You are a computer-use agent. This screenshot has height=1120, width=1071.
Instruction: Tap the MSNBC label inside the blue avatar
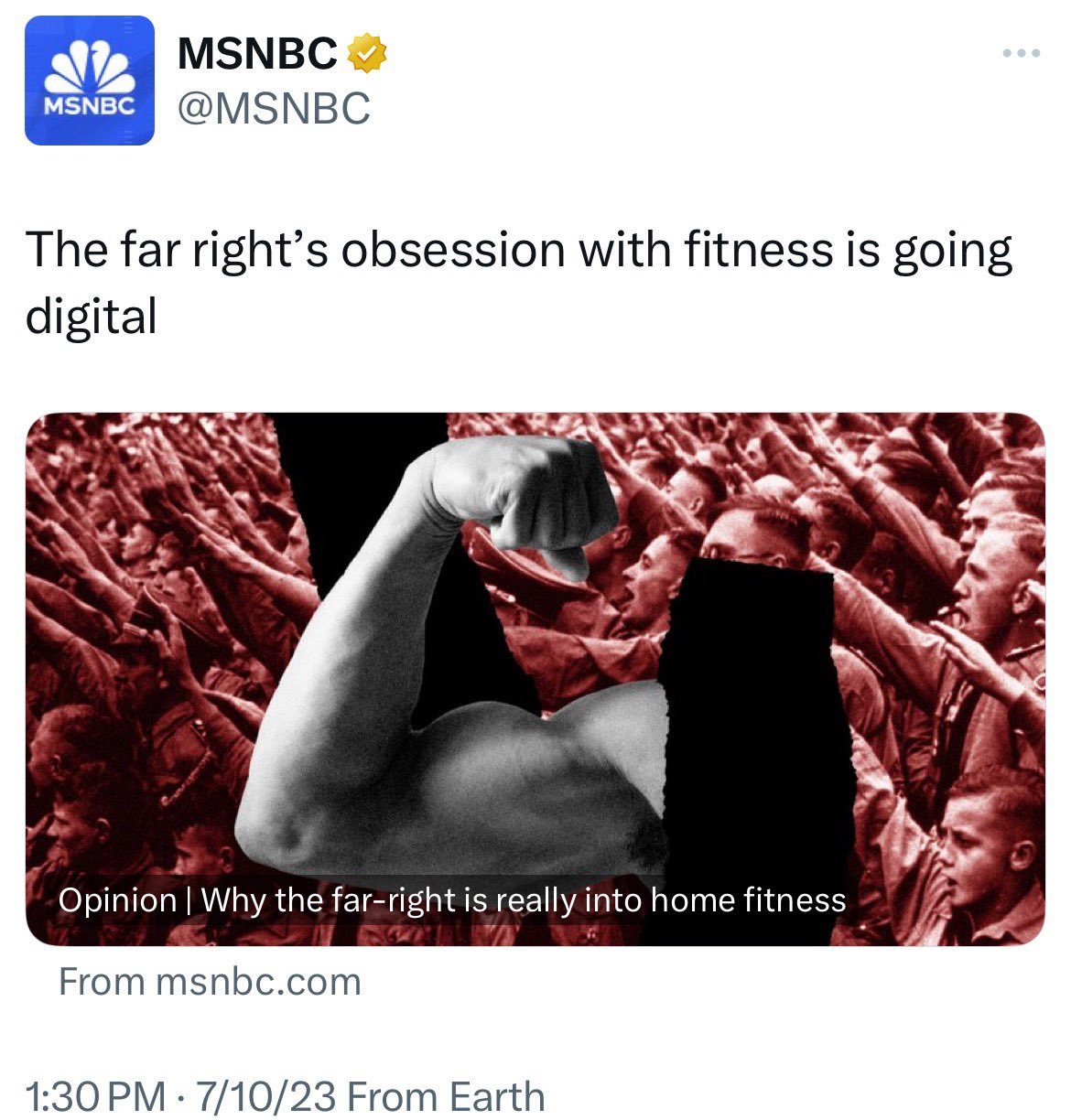90,106
